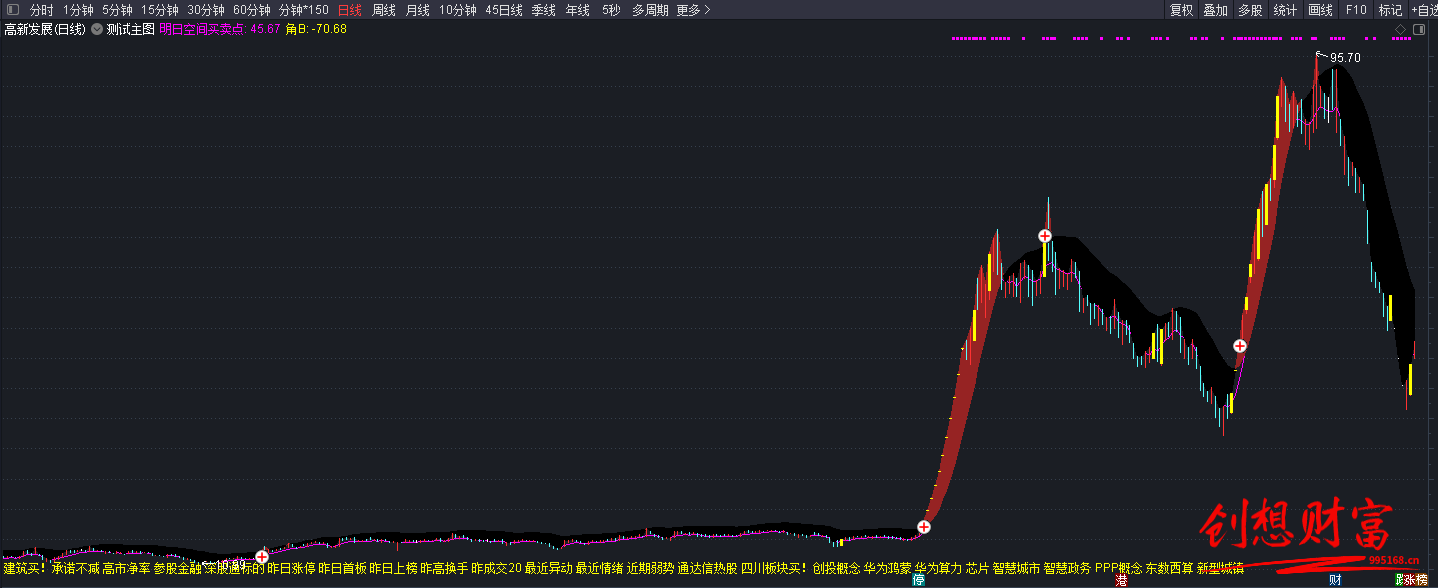Select the 10分钟 period
Image resolution: width=1438 pixels, height=588 pixels.
pos(458,10)
